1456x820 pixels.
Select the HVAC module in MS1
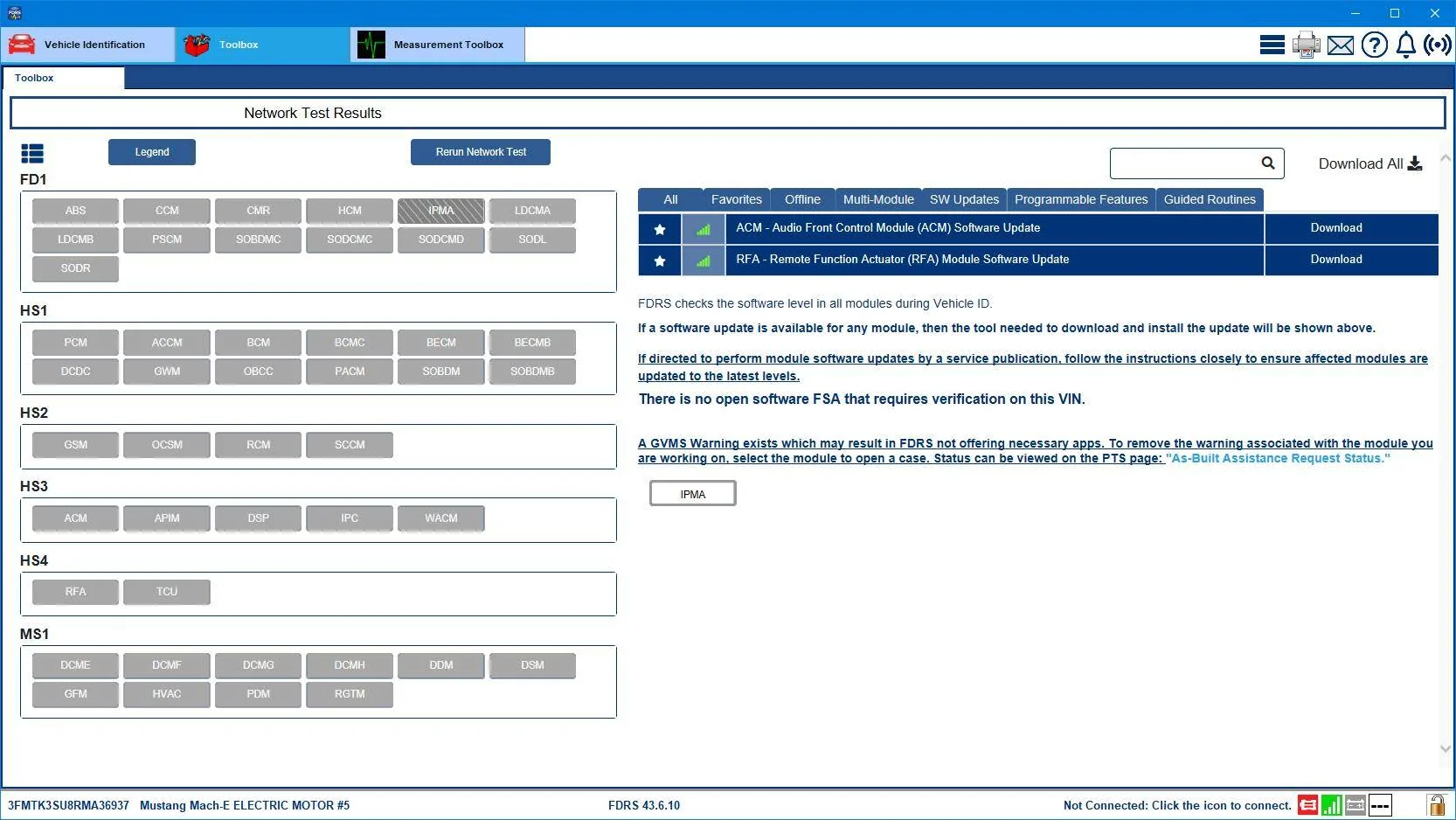click(x=167, y=694)
